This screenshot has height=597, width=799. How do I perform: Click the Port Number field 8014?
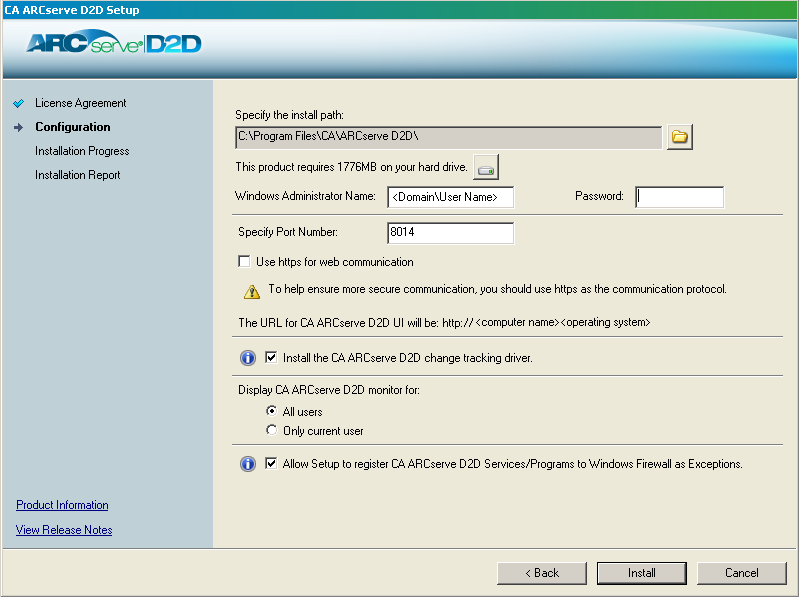click(450, 233)
